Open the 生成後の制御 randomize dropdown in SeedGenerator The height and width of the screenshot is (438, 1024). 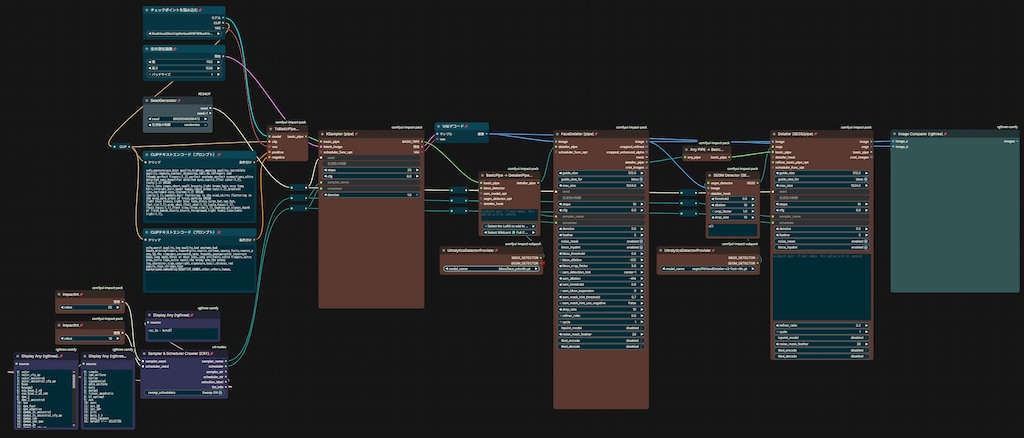[178, 125]
